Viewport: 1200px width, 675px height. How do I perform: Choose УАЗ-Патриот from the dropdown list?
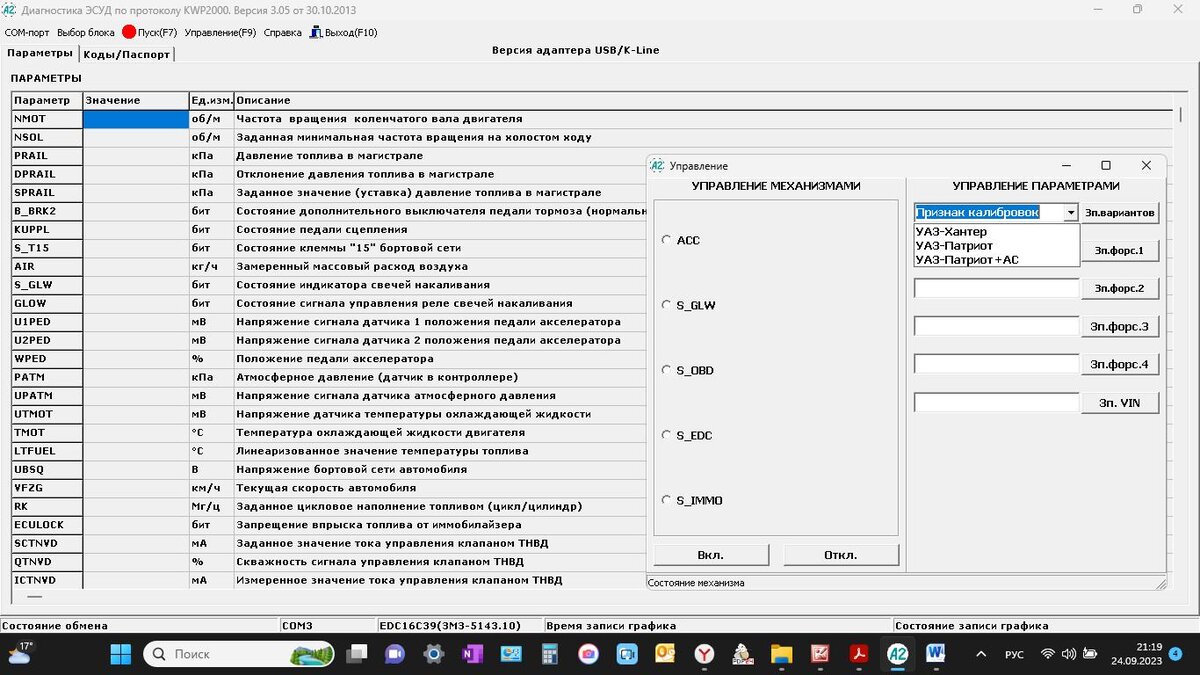point(997,245)
